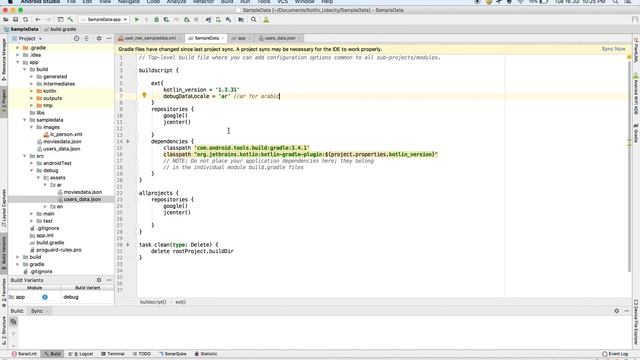Click the Synchronize refresh toolbar icon

(25, 19)
